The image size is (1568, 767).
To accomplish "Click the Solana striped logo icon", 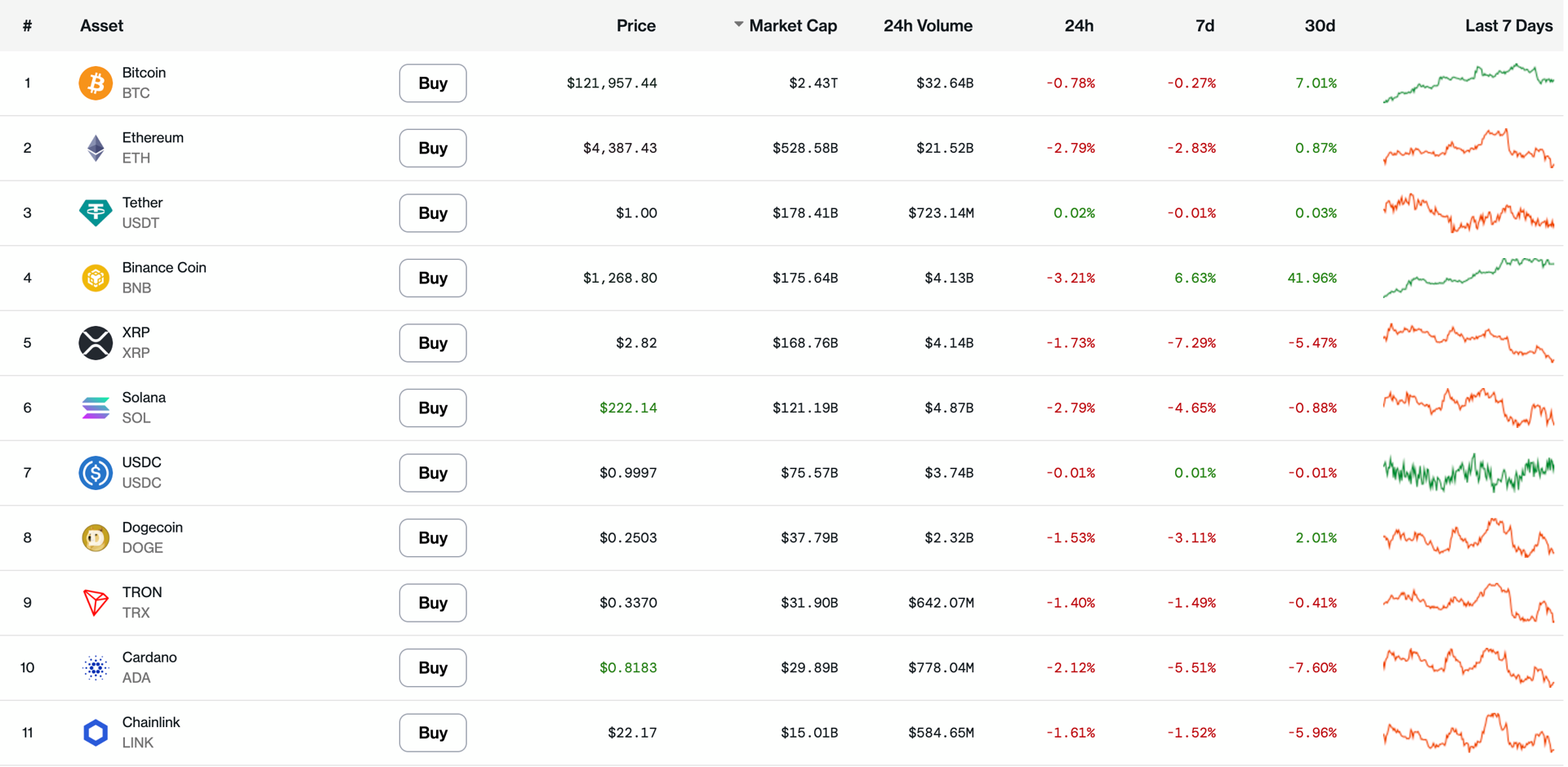I will click(x=96, y=408).
